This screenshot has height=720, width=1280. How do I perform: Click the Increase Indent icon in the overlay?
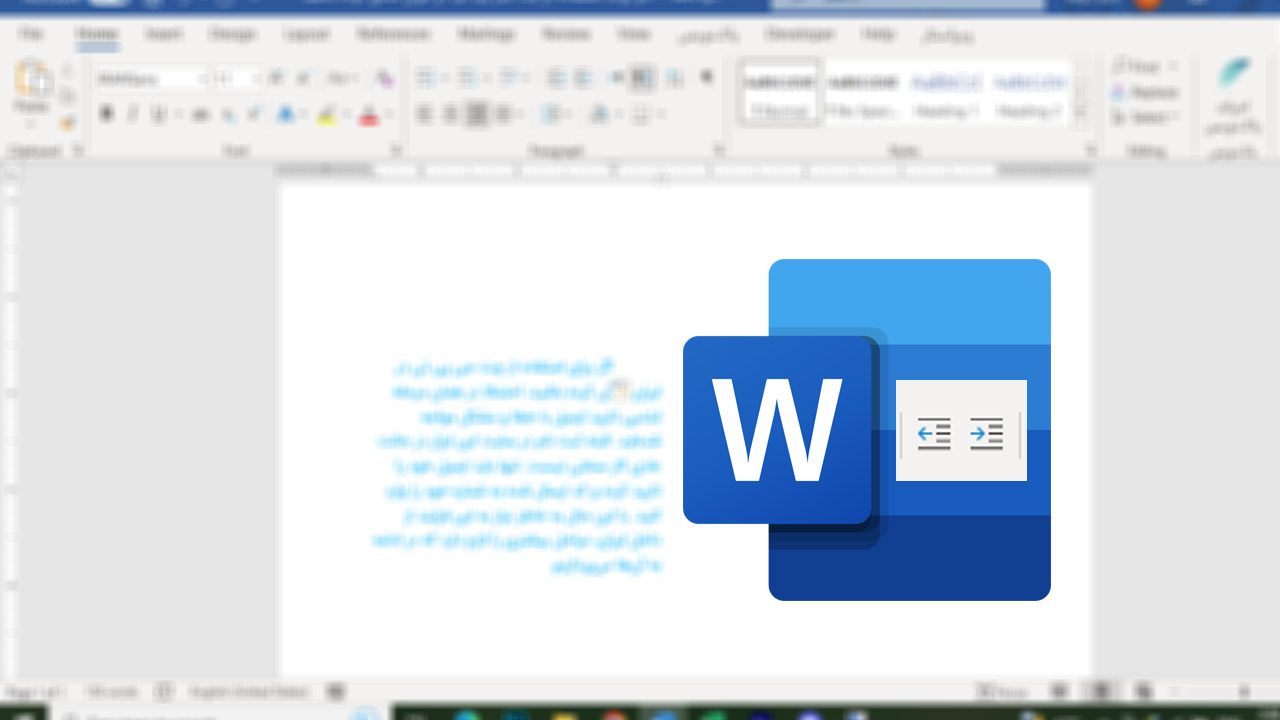[986, 433]
